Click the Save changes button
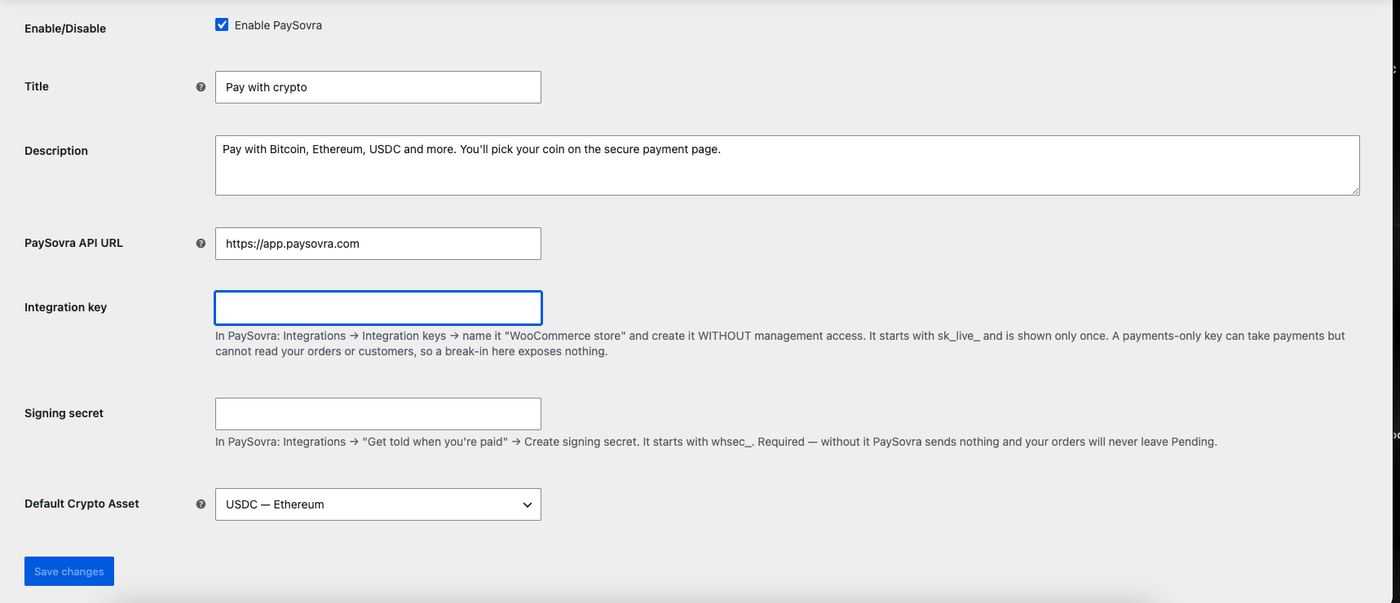This screenshot has width=1400, height=603. (x=69, y=571)
